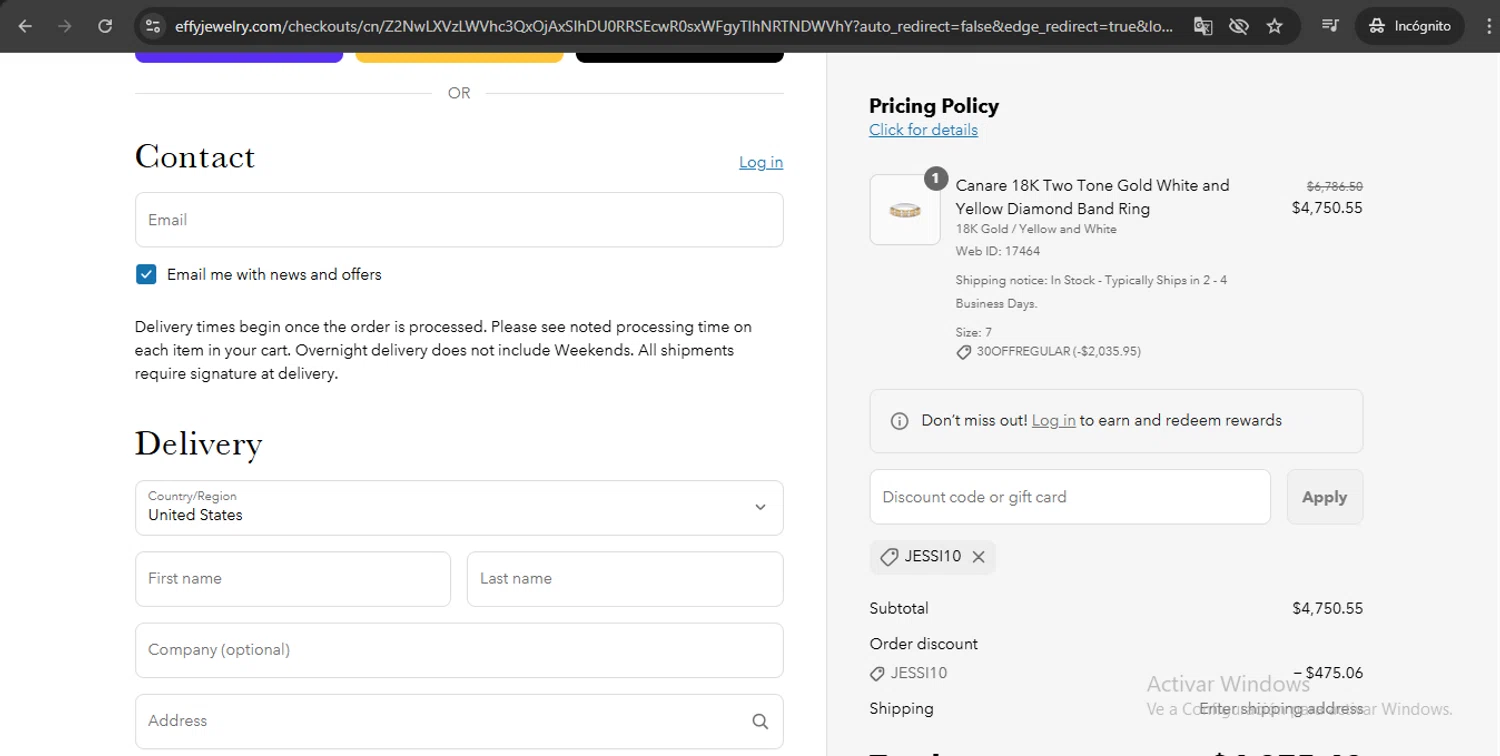
Task: Click the search icon in Address field
Action: (x=760, y=721)
